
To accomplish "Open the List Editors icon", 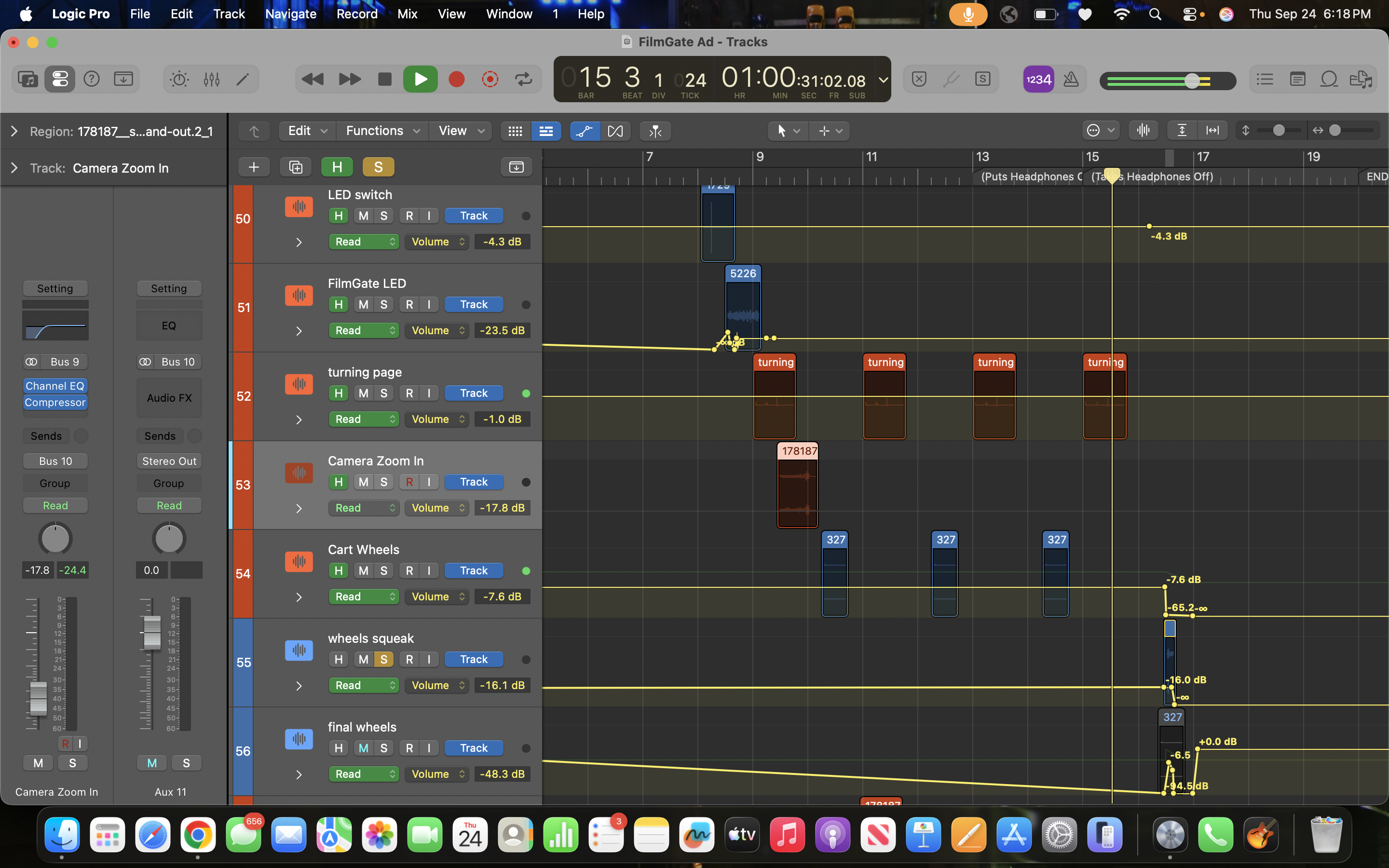I will click(1265, 79).
